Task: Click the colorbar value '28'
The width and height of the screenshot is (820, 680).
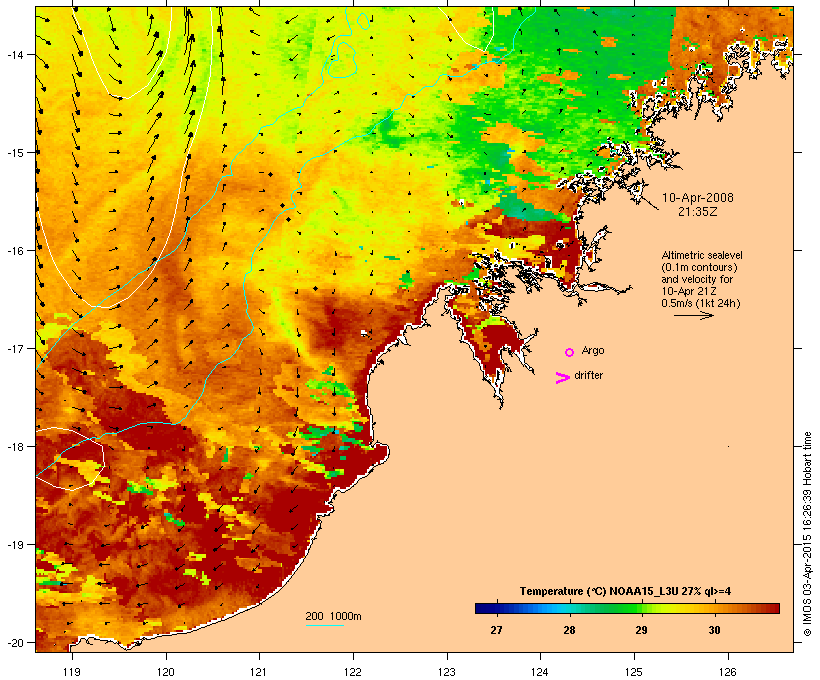Action: pyautogui.click(x=569, y=630)
